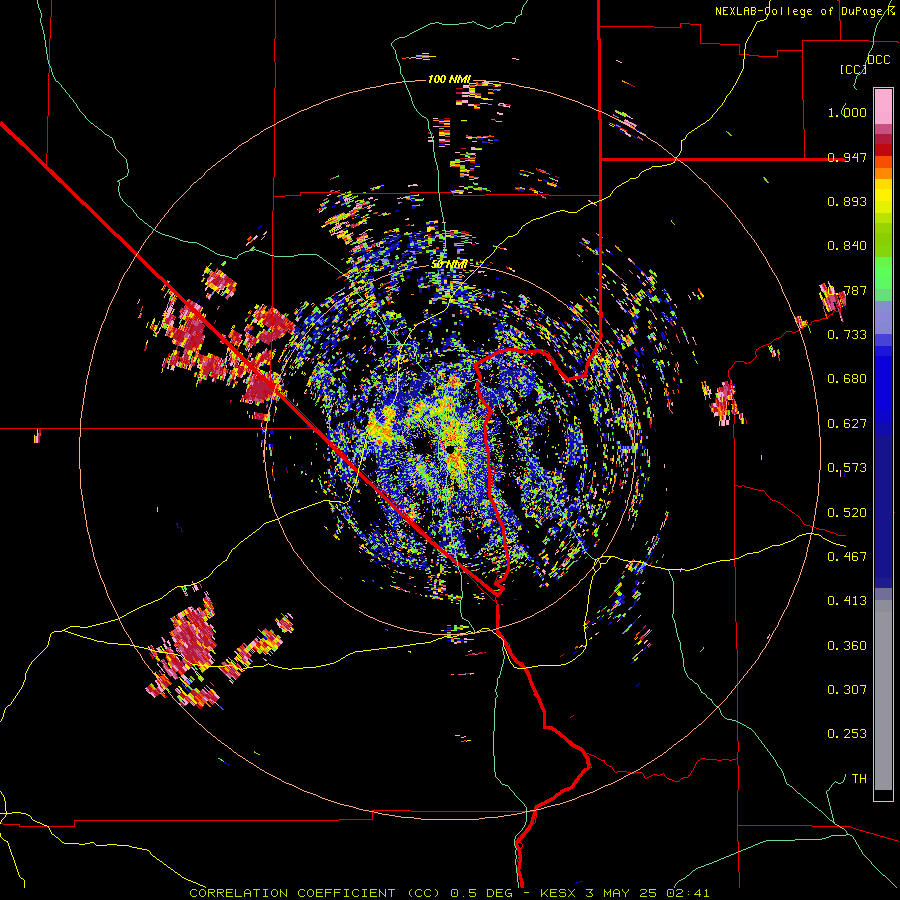Click the DCC label above the color bar
Viewport: 900px width, 900px height.
click(879, 60)
